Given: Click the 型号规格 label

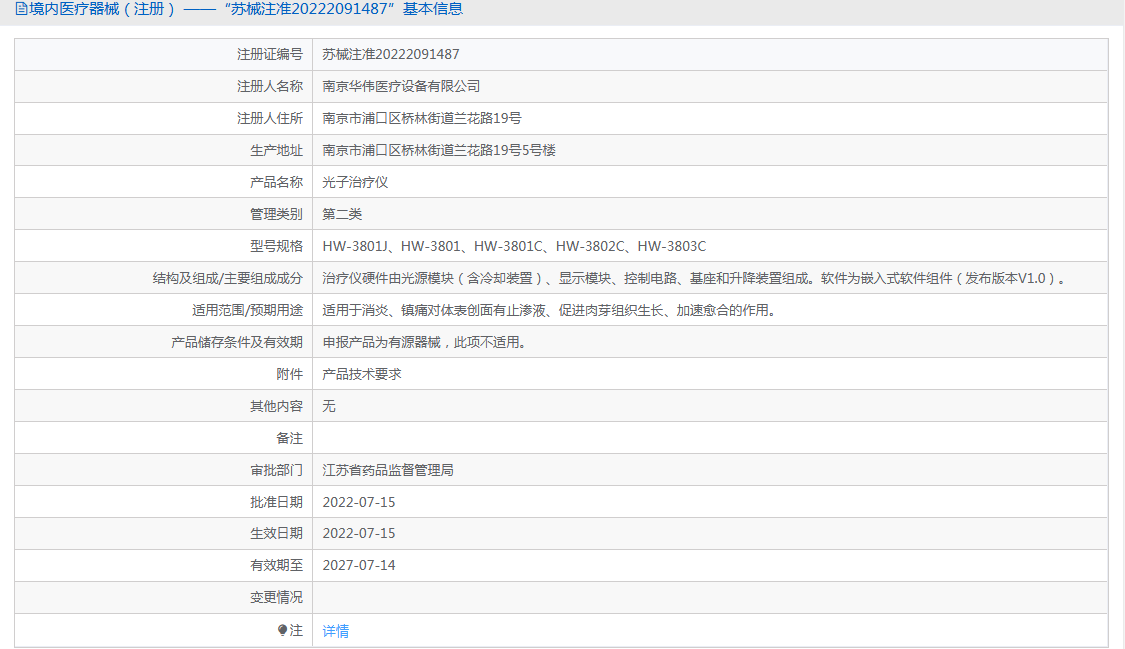Looking at the screenshot, I should coord(276,247).
